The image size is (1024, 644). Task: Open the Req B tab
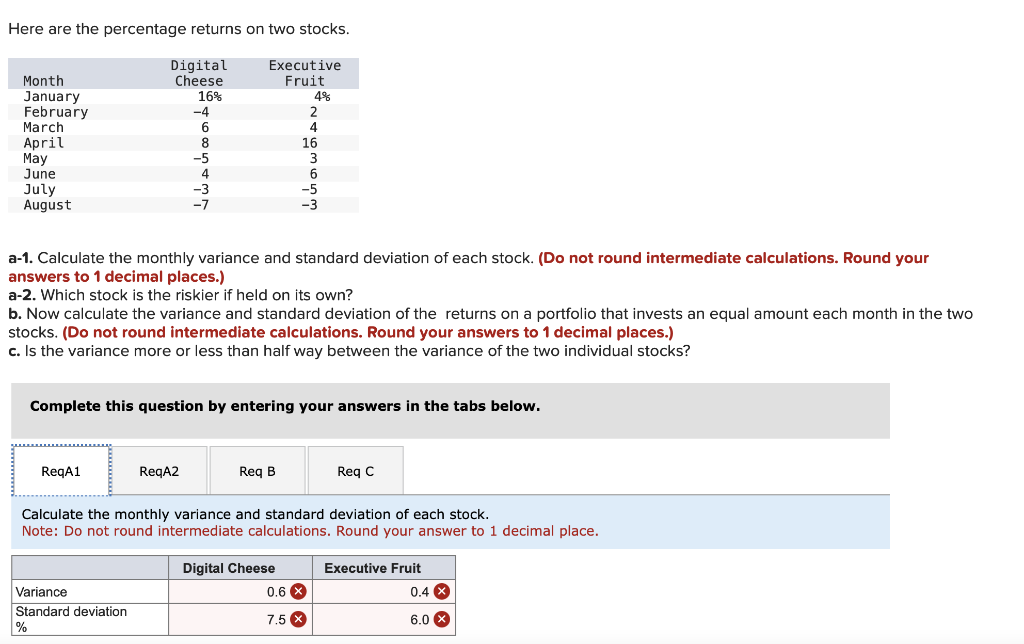tap(257, 471)
